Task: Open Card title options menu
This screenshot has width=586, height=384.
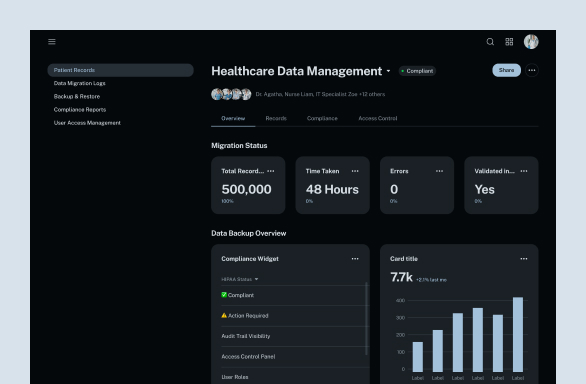Action: 524,259
